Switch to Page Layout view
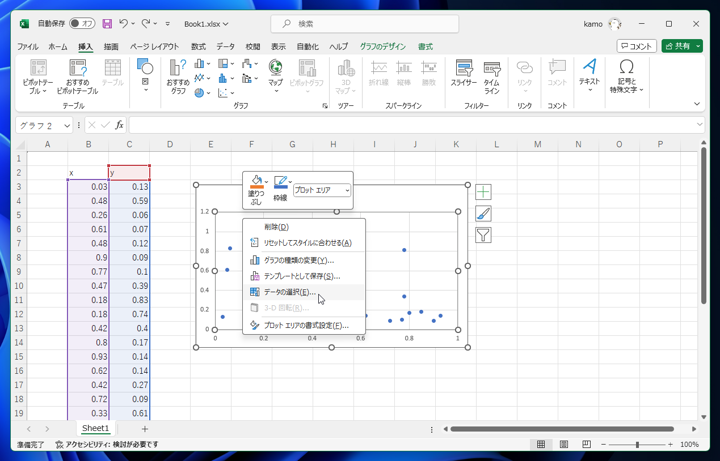720x461 pixels. (x=563, y=444)
